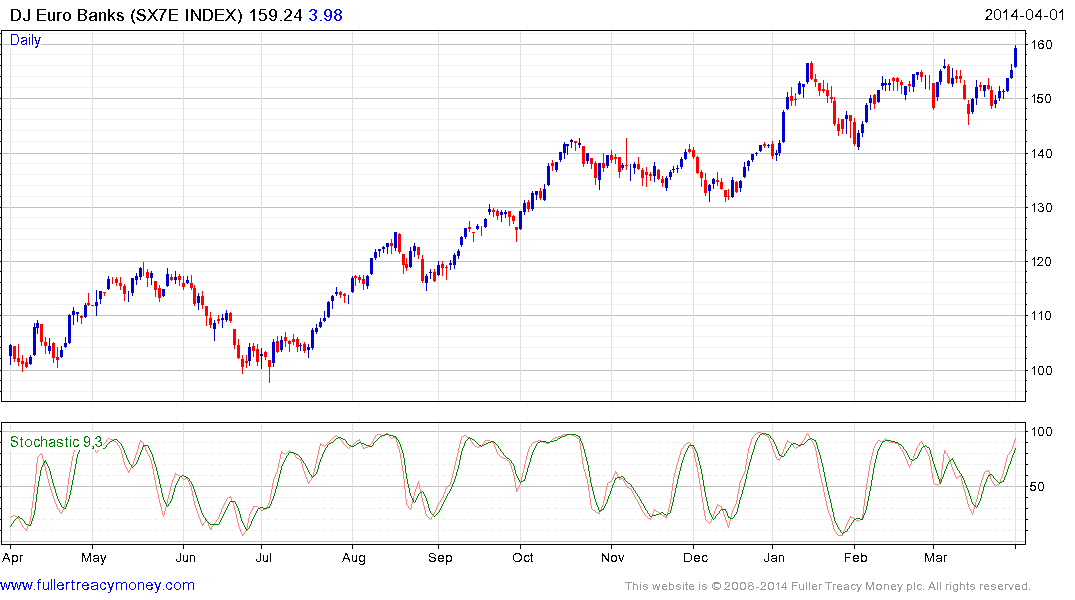Click the Apr month label
The width and height of the screenshot is (1075, 600).
coord(12,558)
